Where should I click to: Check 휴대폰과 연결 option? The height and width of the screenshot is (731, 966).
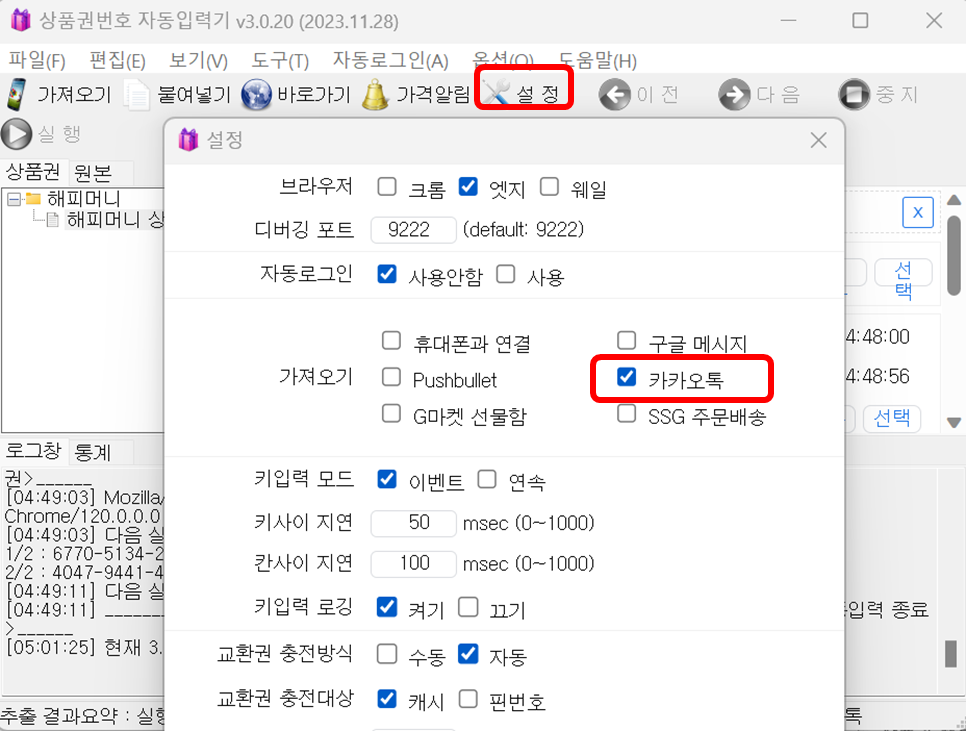pos(391,341)
